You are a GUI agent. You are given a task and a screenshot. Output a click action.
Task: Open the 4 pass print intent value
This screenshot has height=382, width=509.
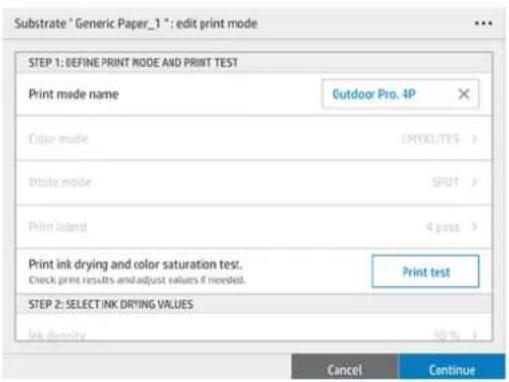pos(443,227)
